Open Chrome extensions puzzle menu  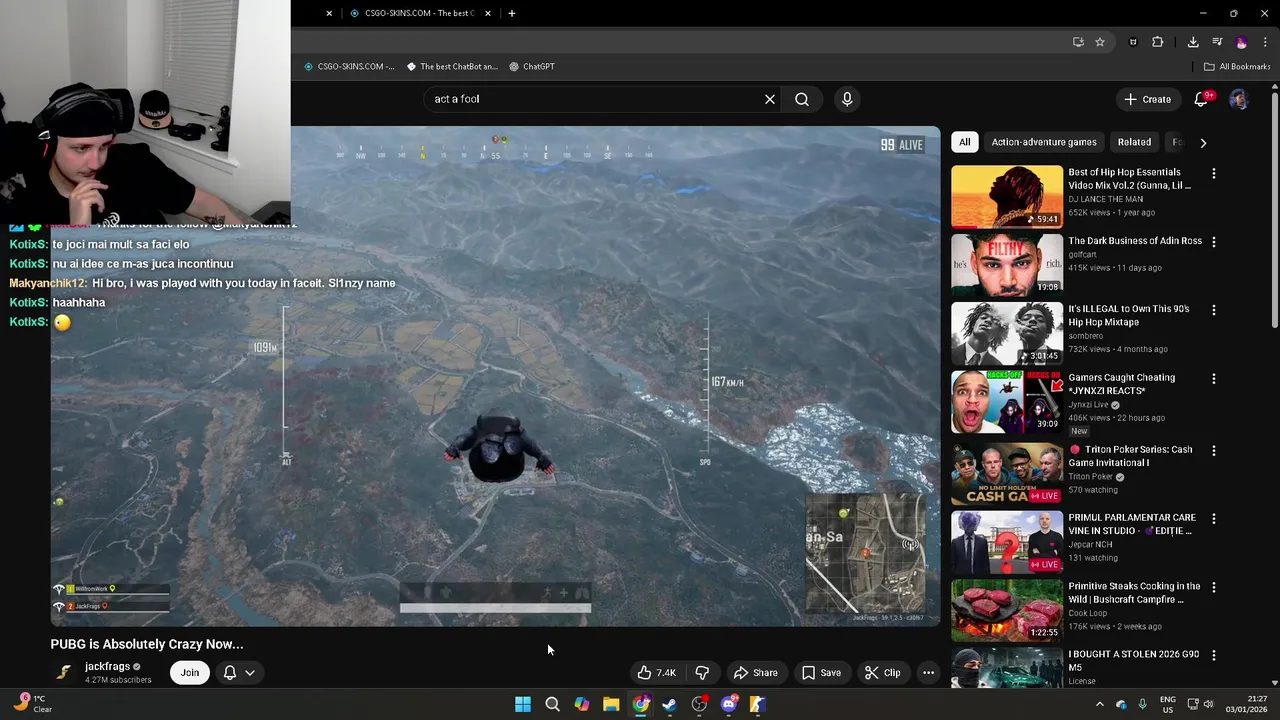pos(1158,42)
